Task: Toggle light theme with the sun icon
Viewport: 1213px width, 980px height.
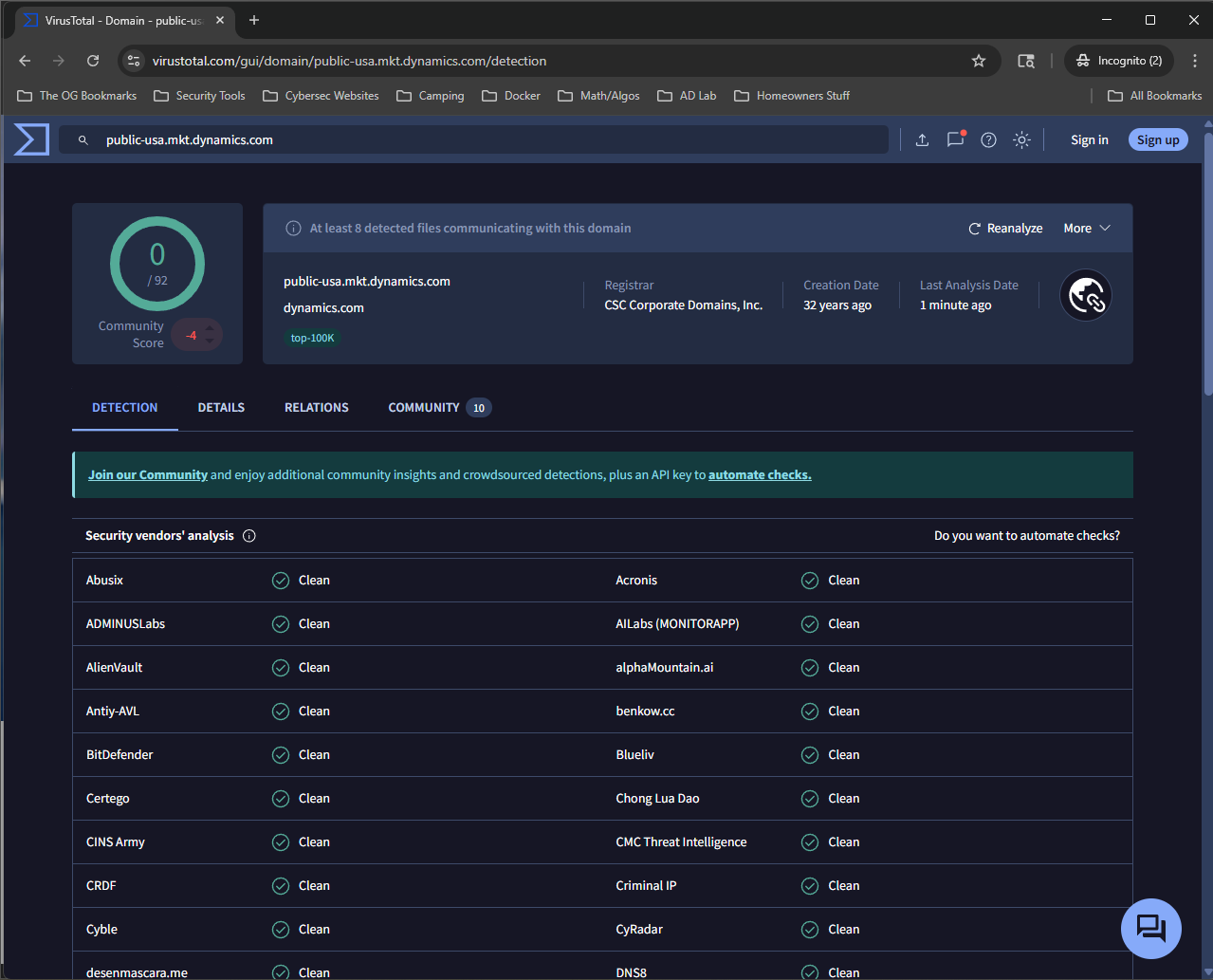Action: point(1021,139)
